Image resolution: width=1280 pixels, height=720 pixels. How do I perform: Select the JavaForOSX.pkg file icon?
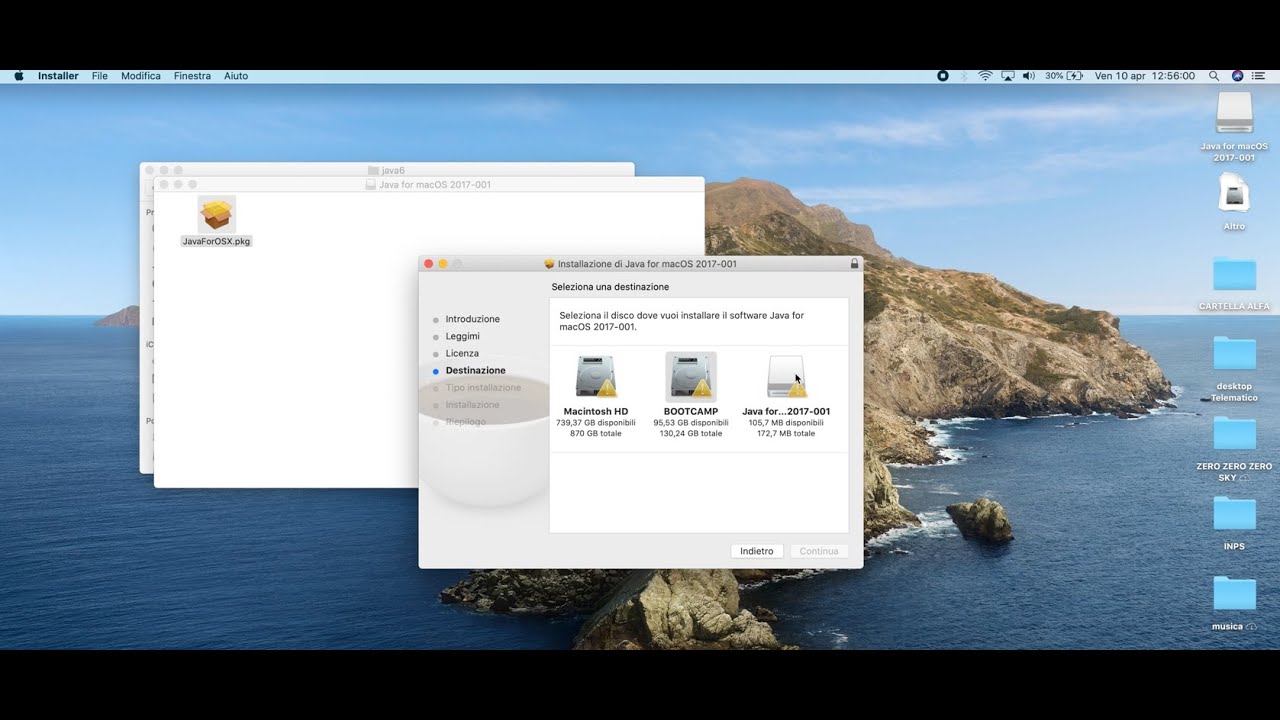point(217,214)
